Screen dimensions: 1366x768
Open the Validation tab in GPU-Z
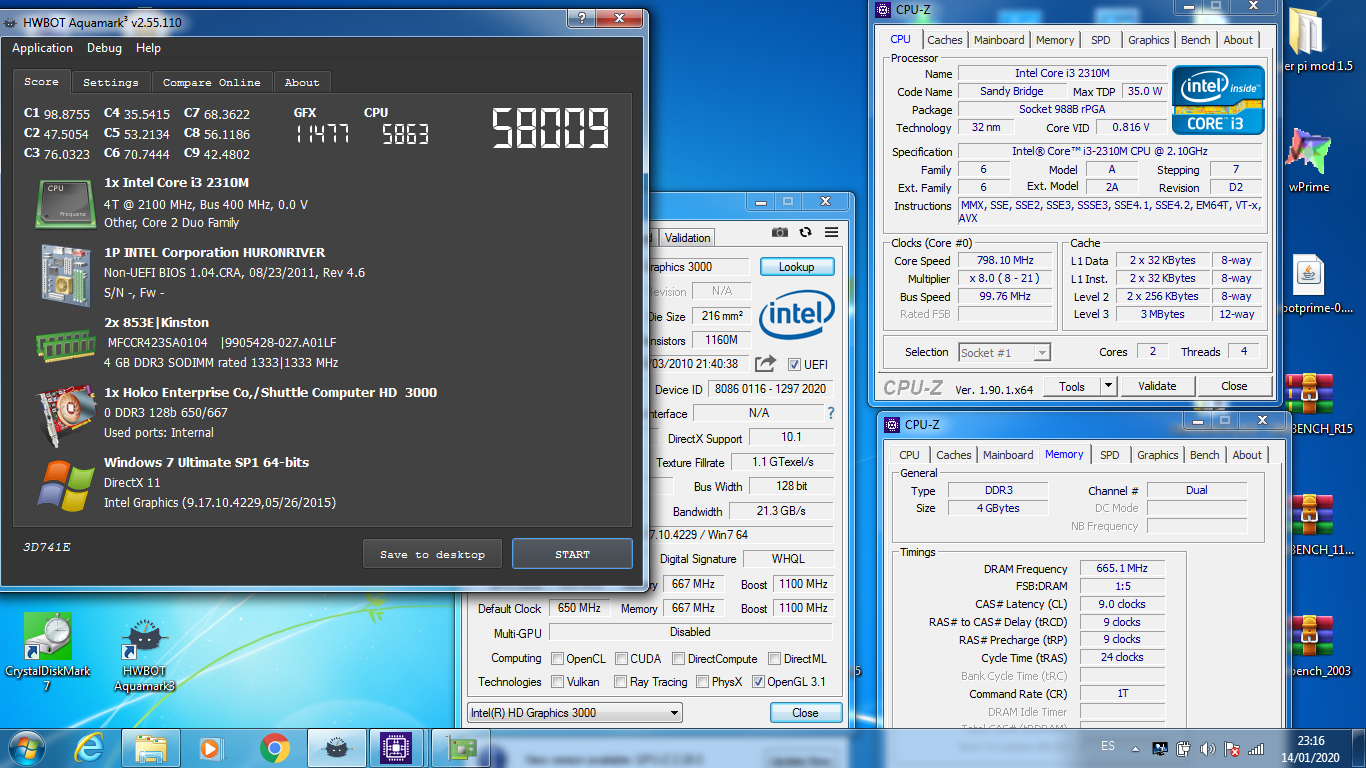click(x=687, y=238)
